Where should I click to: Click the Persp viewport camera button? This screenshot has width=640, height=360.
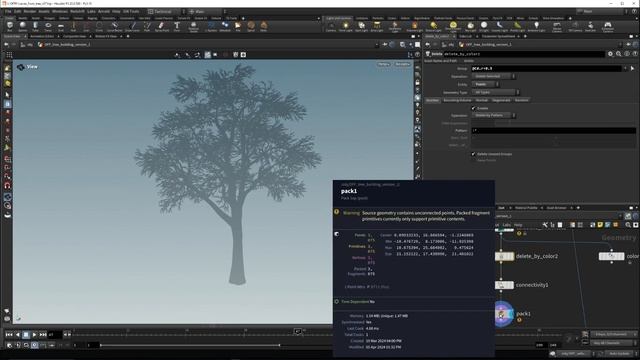pyautogui.click(x=384, y=64)
